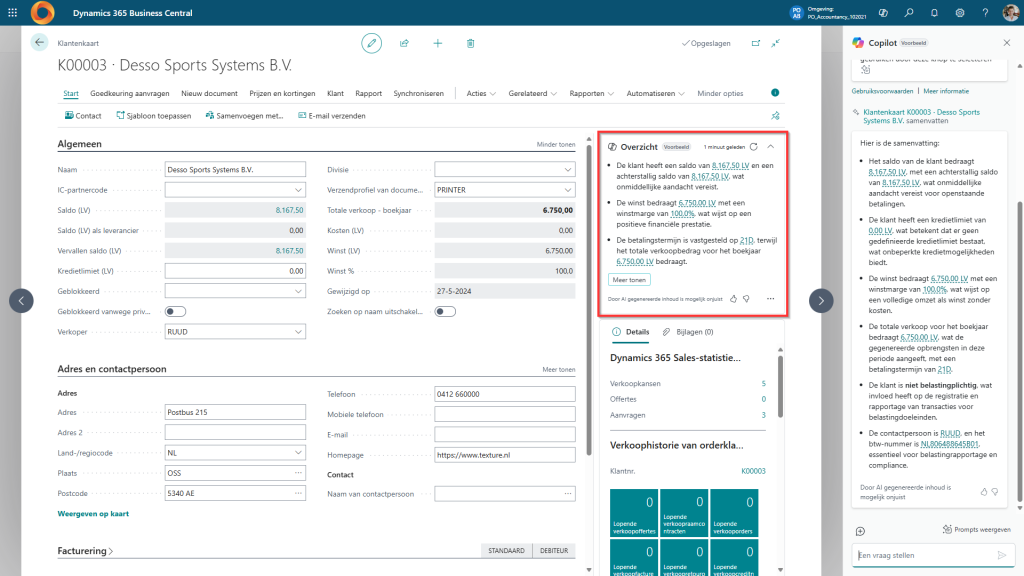Open the user profile avatar
This screenshot has width=1024, height=576.
(x=1010, y=12)
